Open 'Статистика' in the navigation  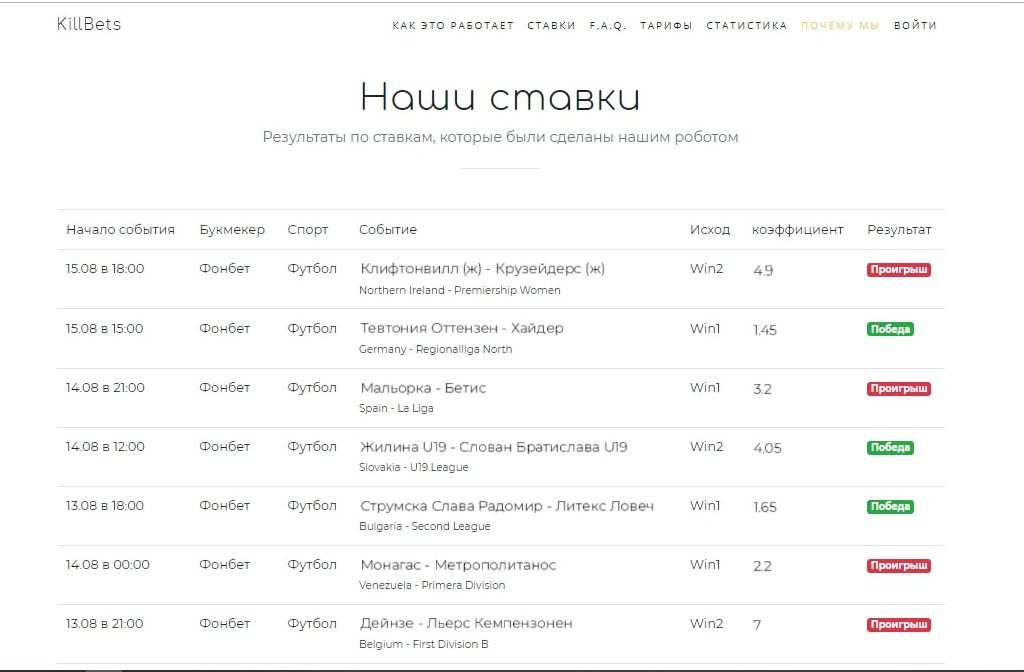tap(746, 25)
